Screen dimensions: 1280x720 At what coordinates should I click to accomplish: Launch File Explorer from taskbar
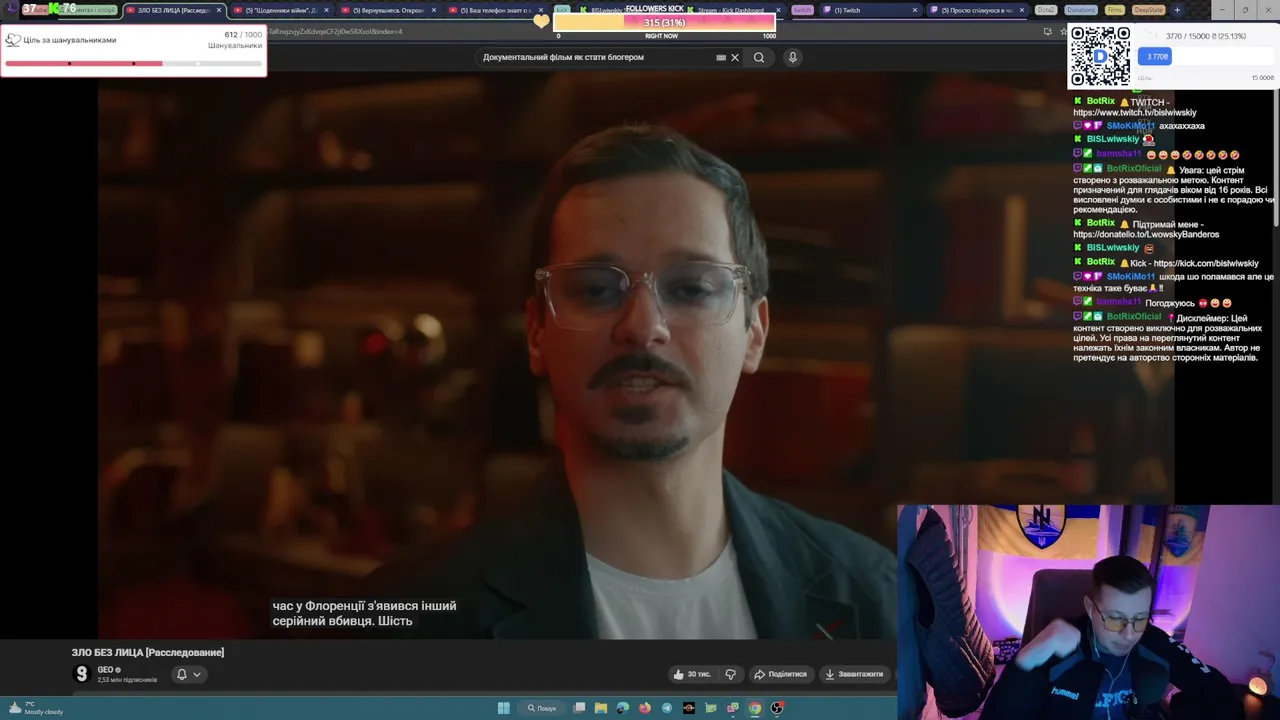tap(601, 708)
